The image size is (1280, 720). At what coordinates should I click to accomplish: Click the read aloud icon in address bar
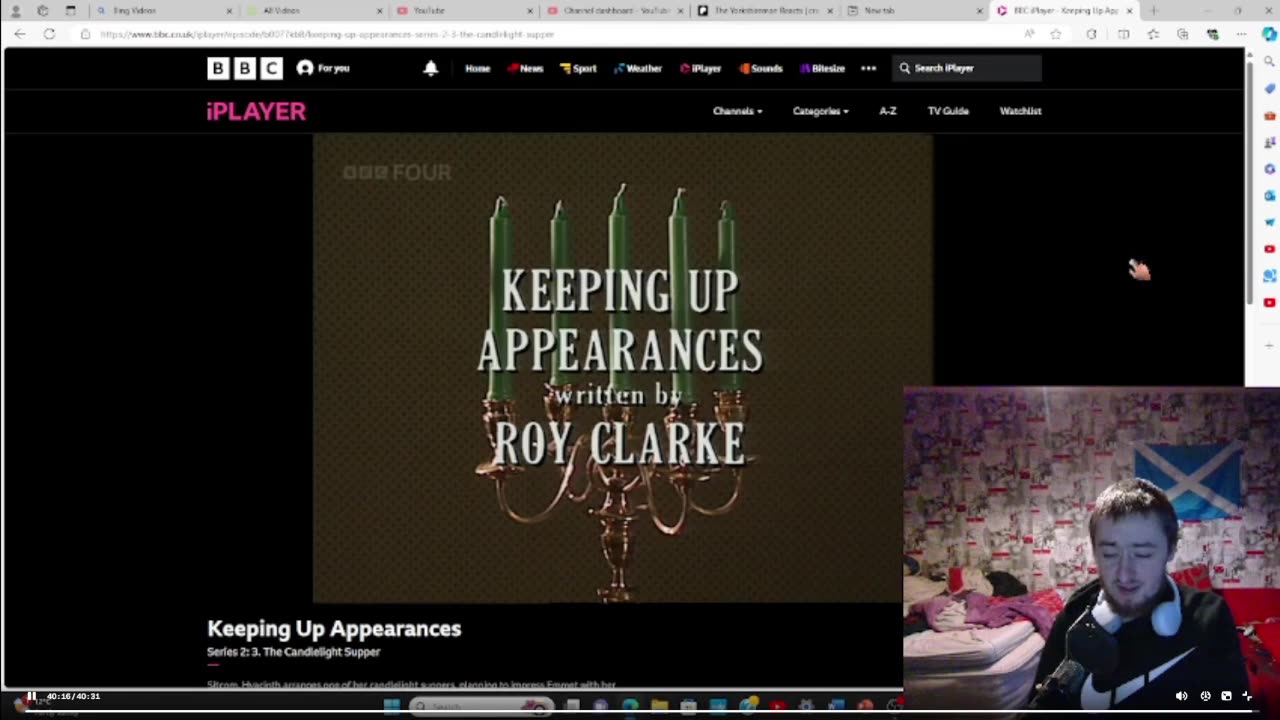[x=1029, y=34]
